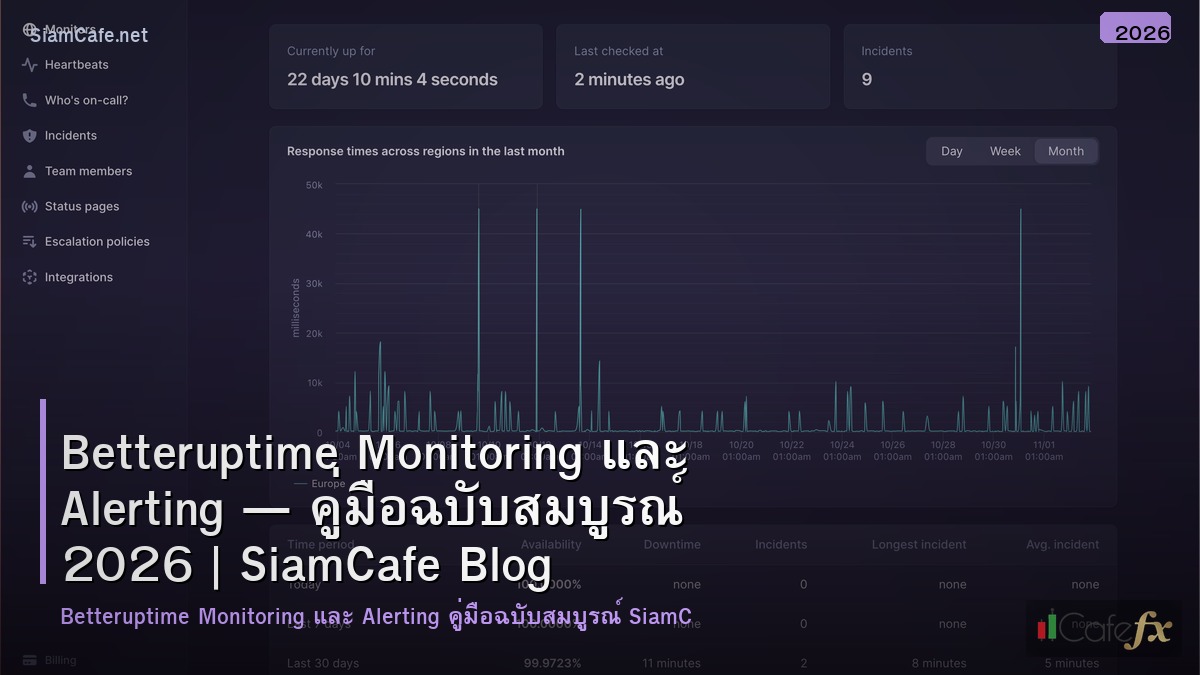Switch to the Month tab on the chart

[1066, 151]
